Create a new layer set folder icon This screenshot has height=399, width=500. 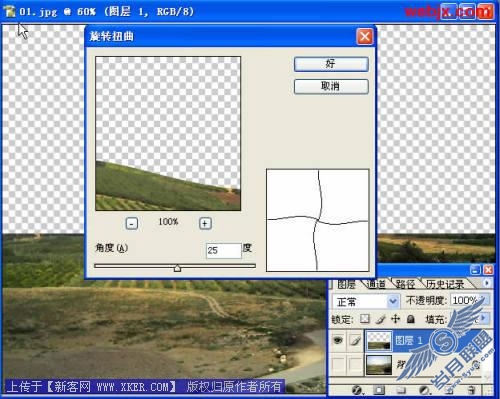(401, 390)
